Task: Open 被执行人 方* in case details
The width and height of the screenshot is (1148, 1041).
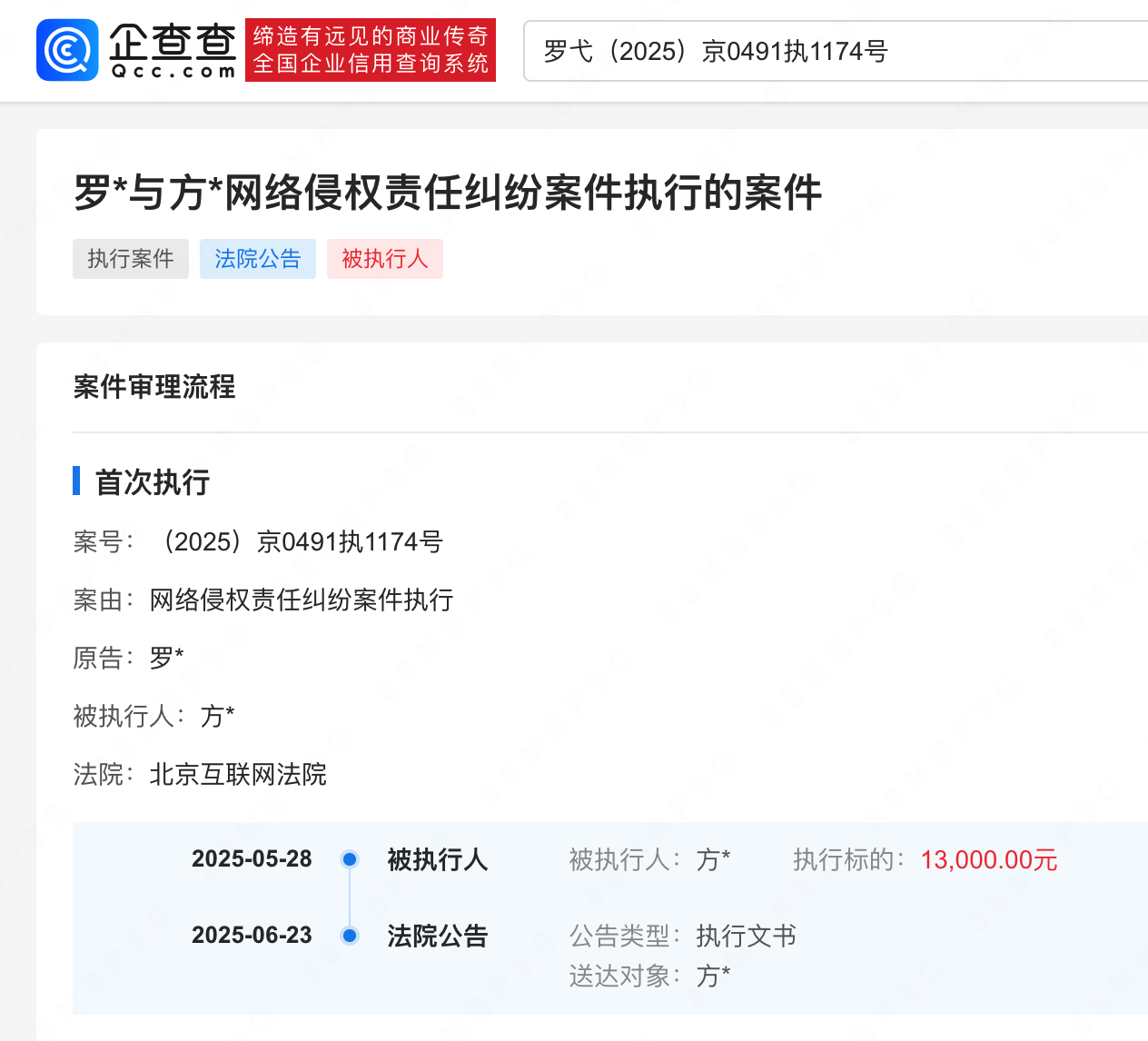Action: pos(218,716)
